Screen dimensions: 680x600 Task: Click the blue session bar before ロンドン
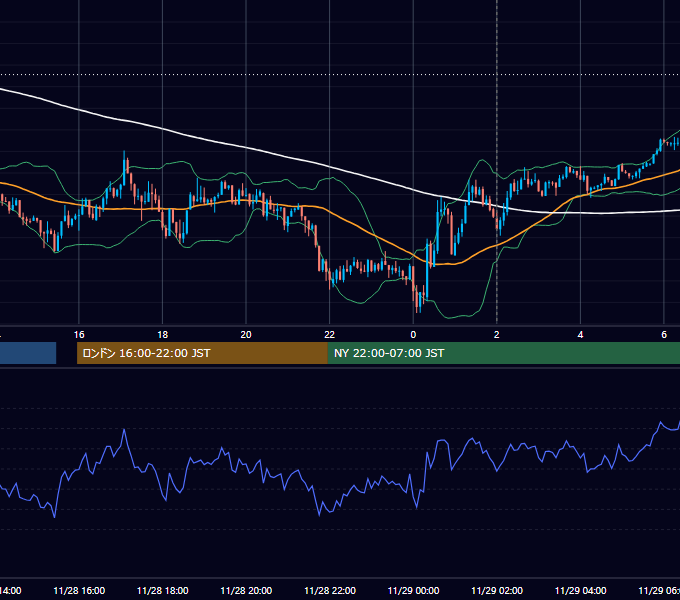tap(28, 353)
